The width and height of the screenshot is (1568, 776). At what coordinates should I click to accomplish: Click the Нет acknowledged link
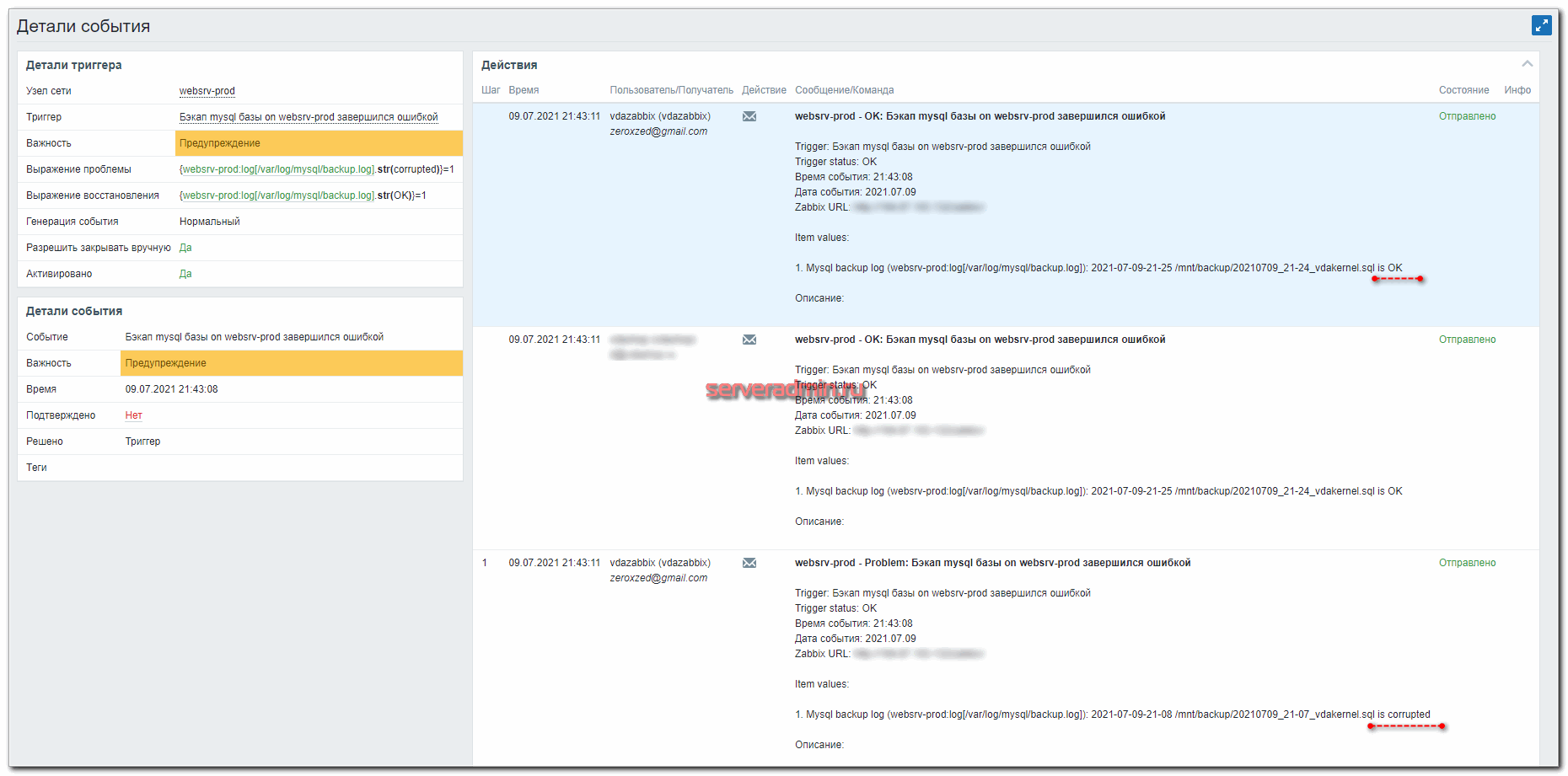click(133, 415)
